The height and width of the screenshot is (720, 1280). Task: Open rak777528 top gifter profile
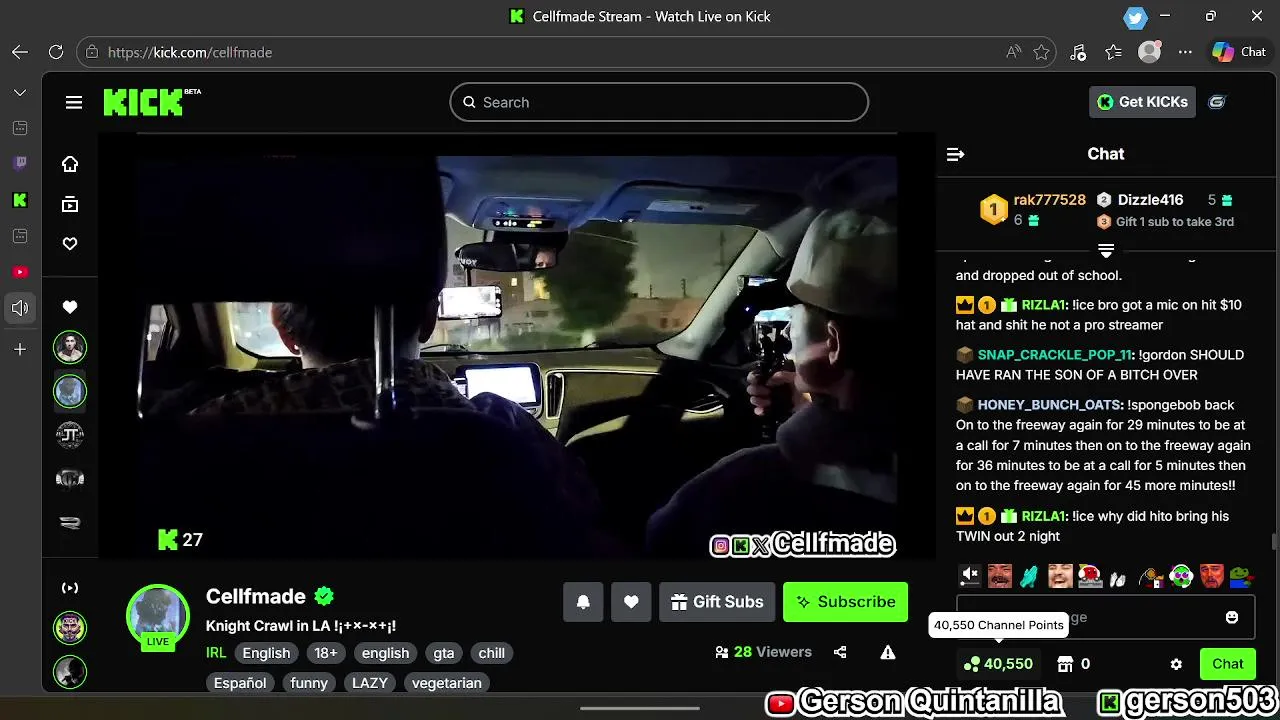1049,200
